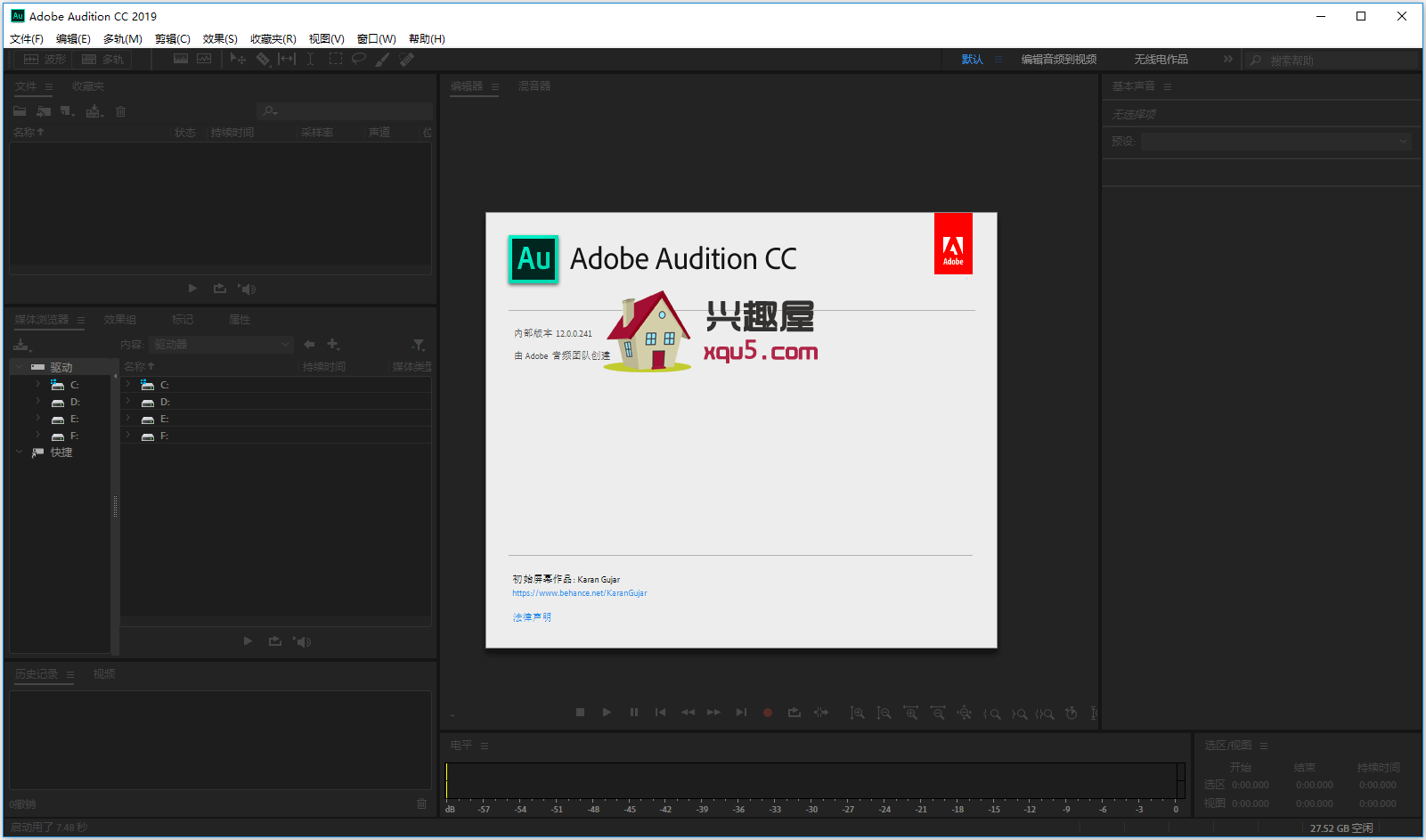Click open file folder icon in 文件 panel
This screenshot has width=1426, height=840.
pyautogui.click(x=20, y=111)
